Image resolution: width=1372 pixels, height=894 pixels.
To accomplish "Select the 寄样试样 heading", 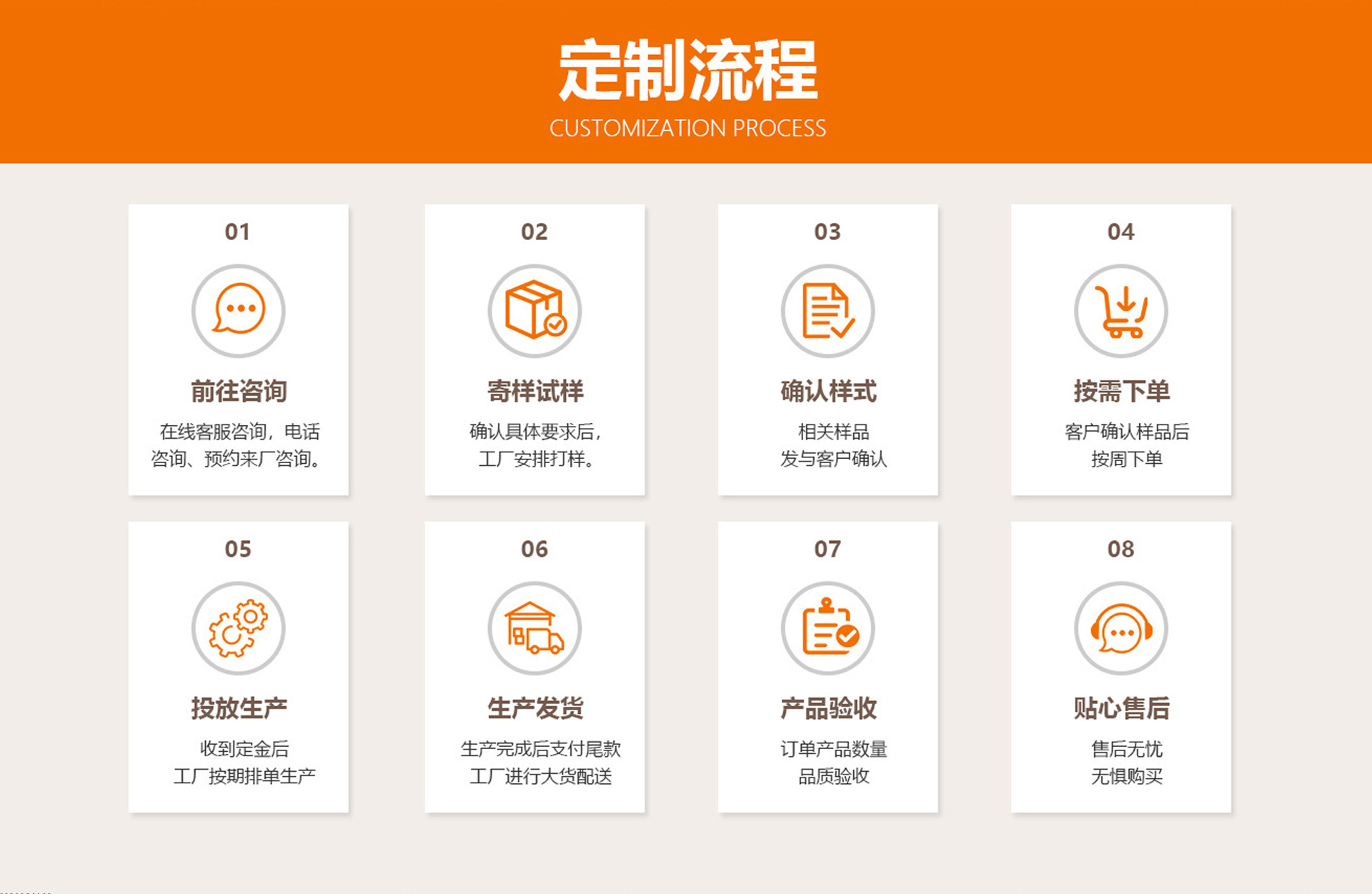I will [535, 391].
